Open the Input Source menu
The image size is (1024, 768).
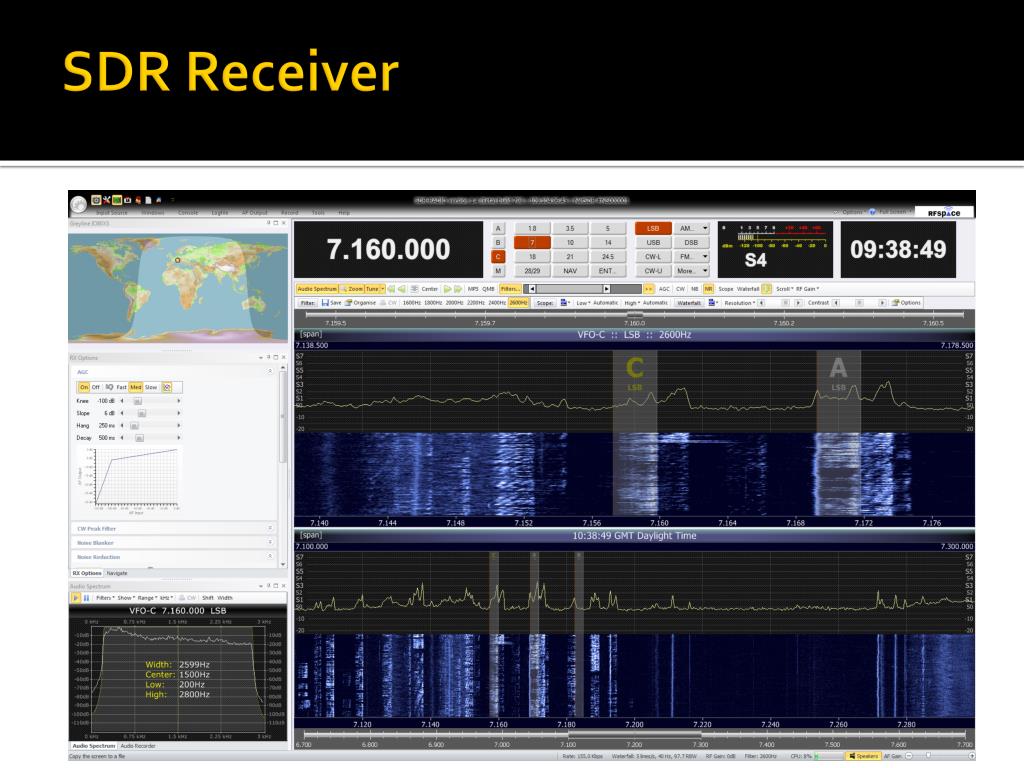tap(112, 213)
